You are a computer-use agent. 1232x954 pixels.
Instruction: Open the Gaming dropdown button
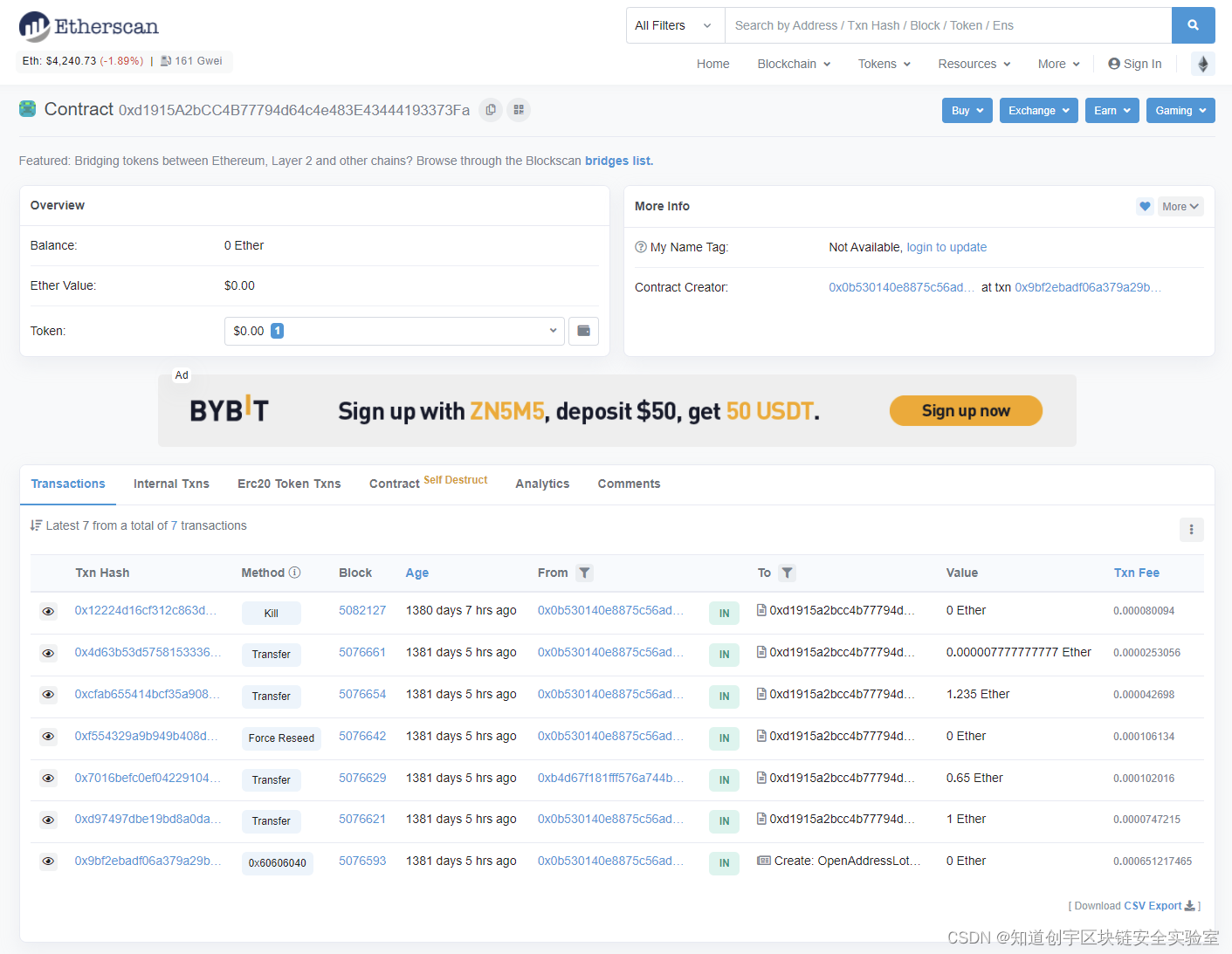1180,111
